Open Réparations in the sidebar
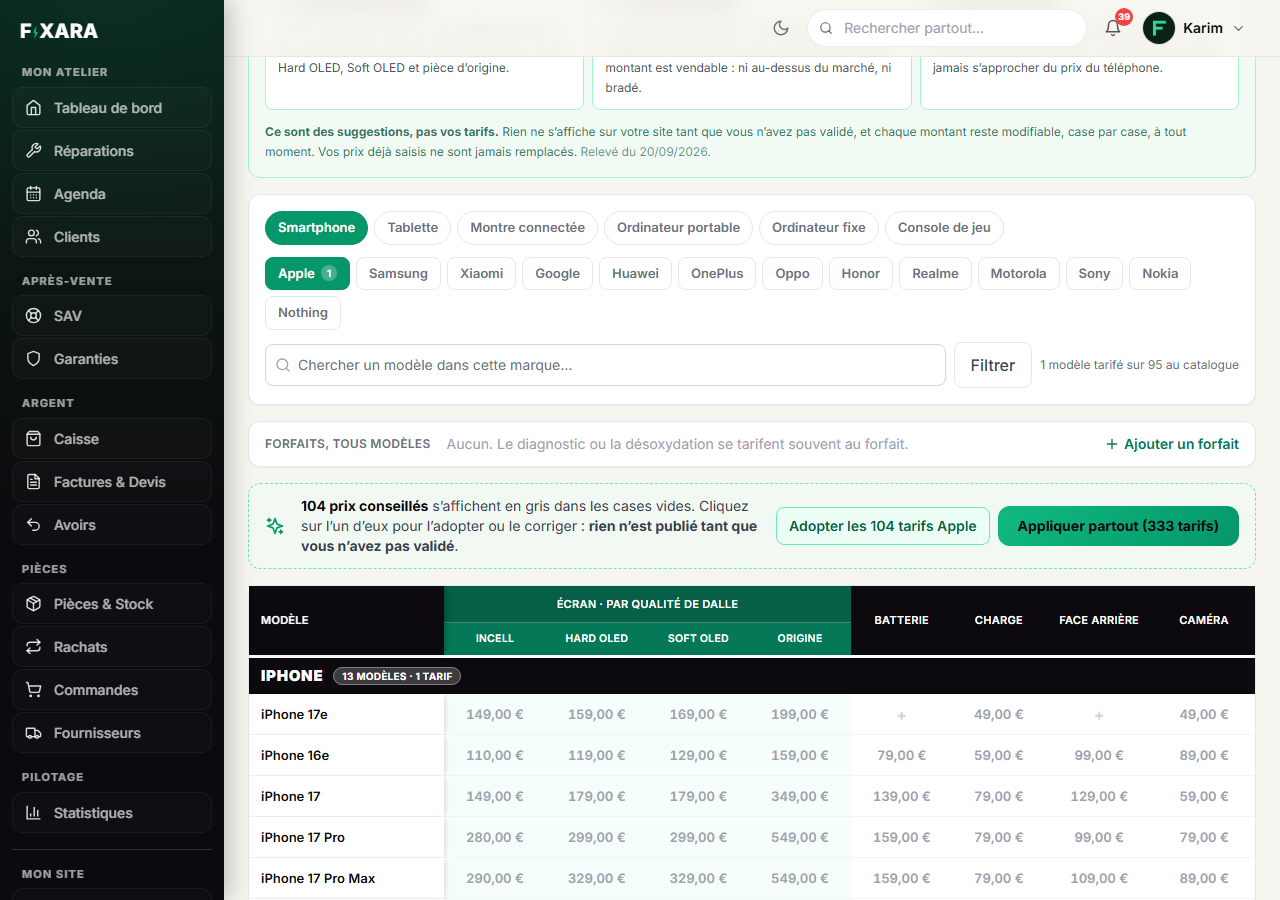The width and height of the screenshot is (1280, 900). (112, 151)
